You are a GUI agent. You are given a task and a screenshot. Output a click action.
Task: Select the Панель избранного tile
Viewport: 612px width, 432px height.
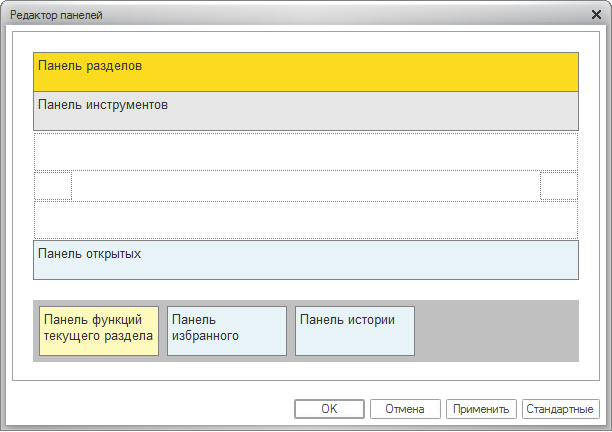tap(227, 330)
